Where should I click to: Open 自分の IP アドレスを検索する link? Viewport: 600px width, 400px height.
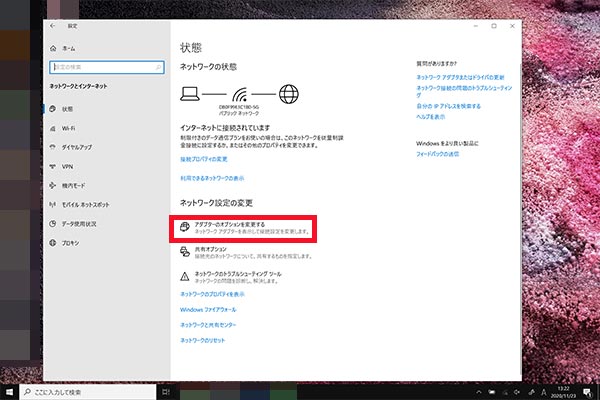point(448,106)
